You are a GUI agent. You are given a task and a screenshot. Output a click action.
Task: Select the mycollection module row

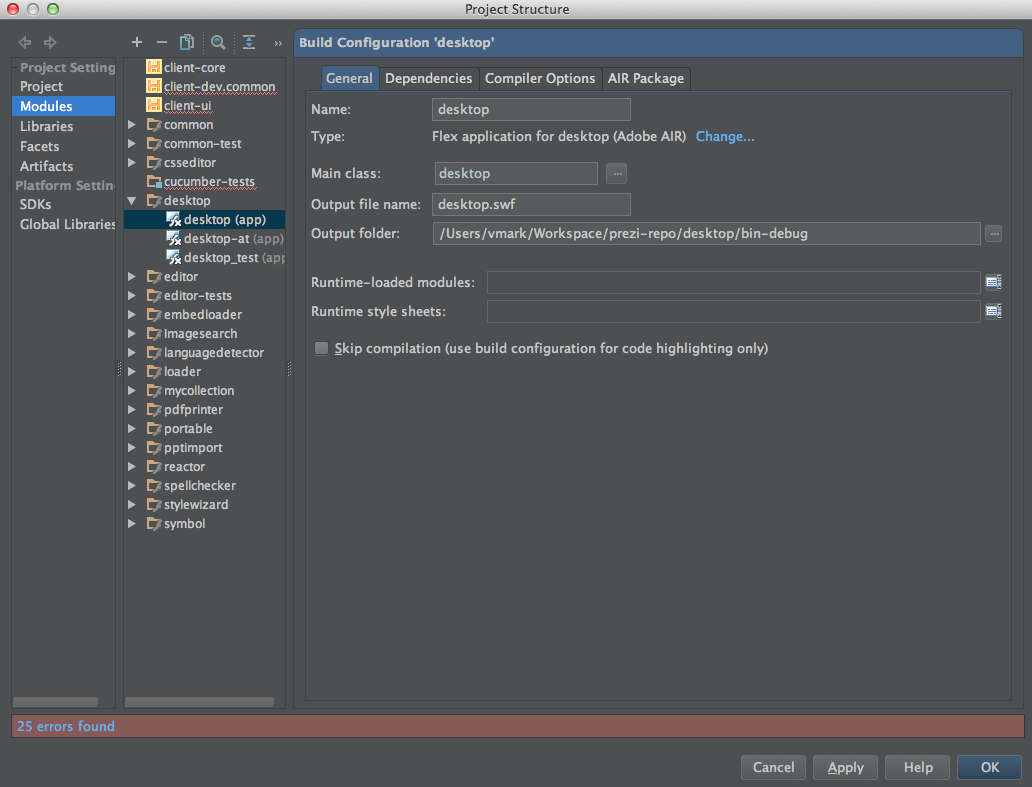point(205,391)
